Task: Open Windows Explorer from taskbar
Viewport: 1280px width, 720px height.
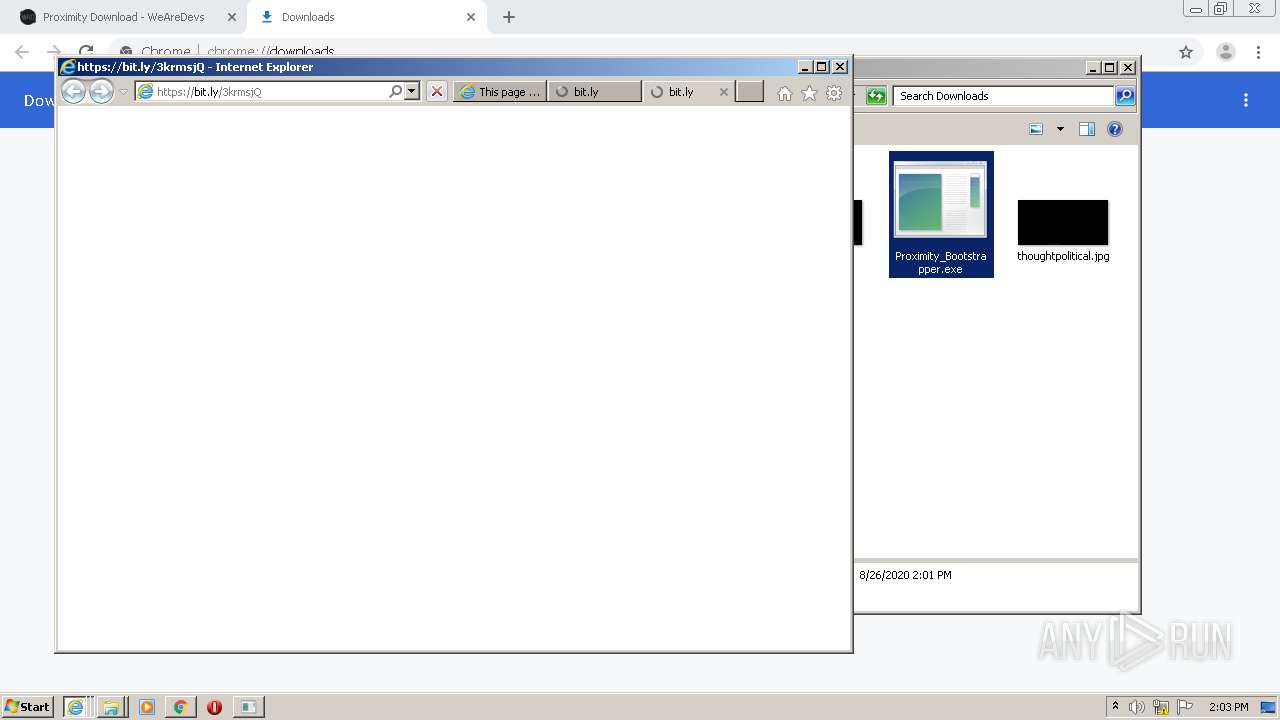Action: coord(111,707)
